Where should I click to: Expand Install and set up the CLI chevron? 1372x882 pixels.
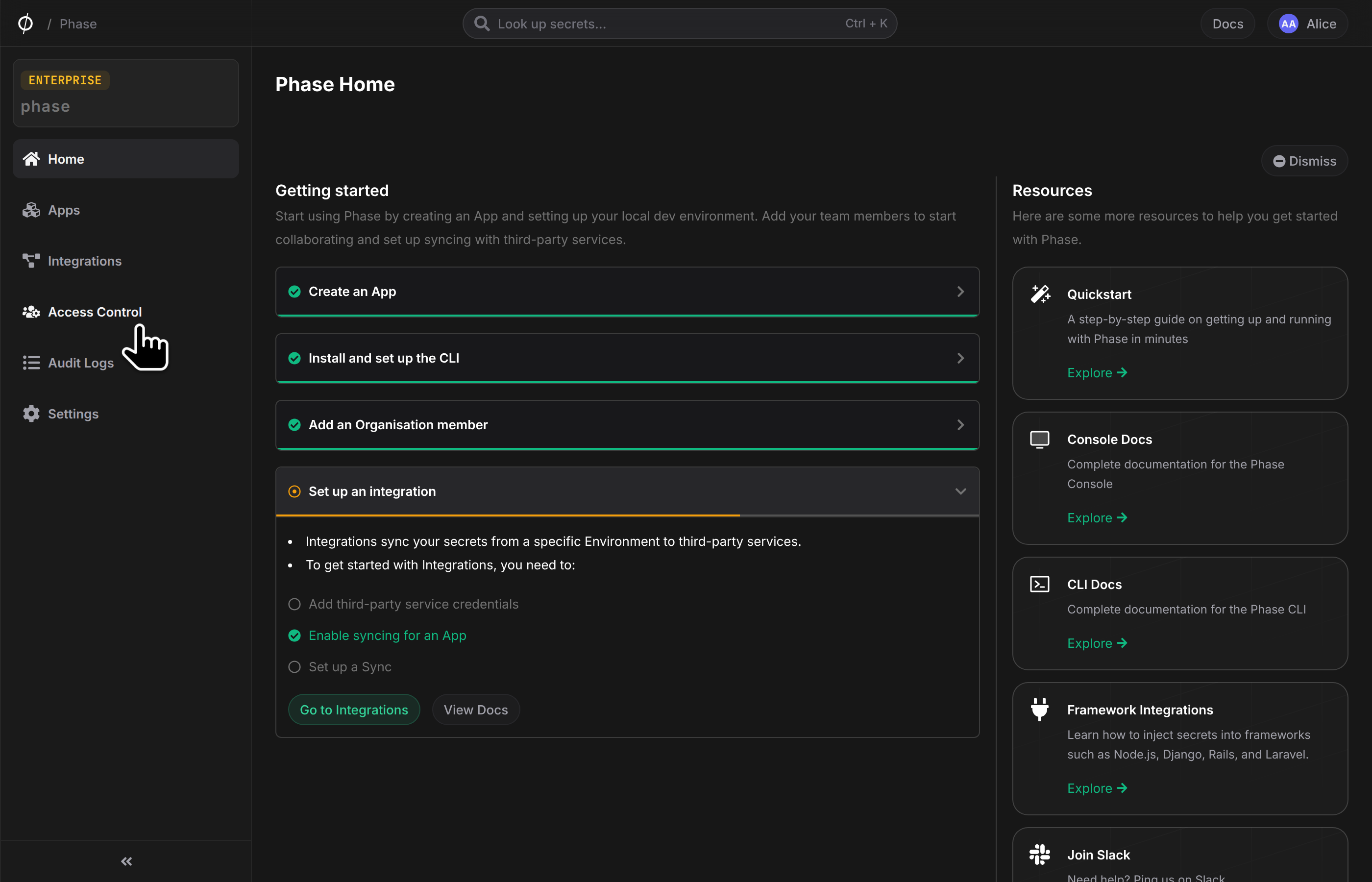tap(961, 358)
